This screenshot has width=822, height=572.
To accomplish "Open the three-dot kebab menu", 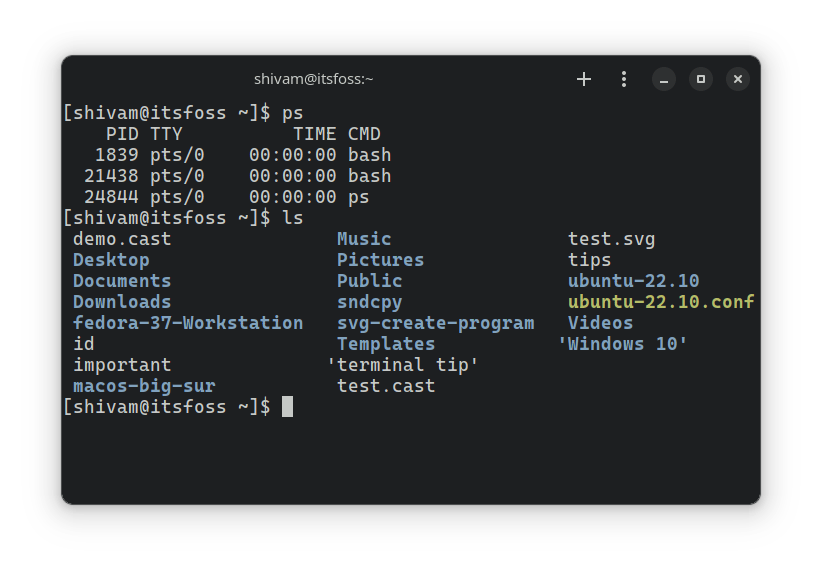I will click(624, 79).
